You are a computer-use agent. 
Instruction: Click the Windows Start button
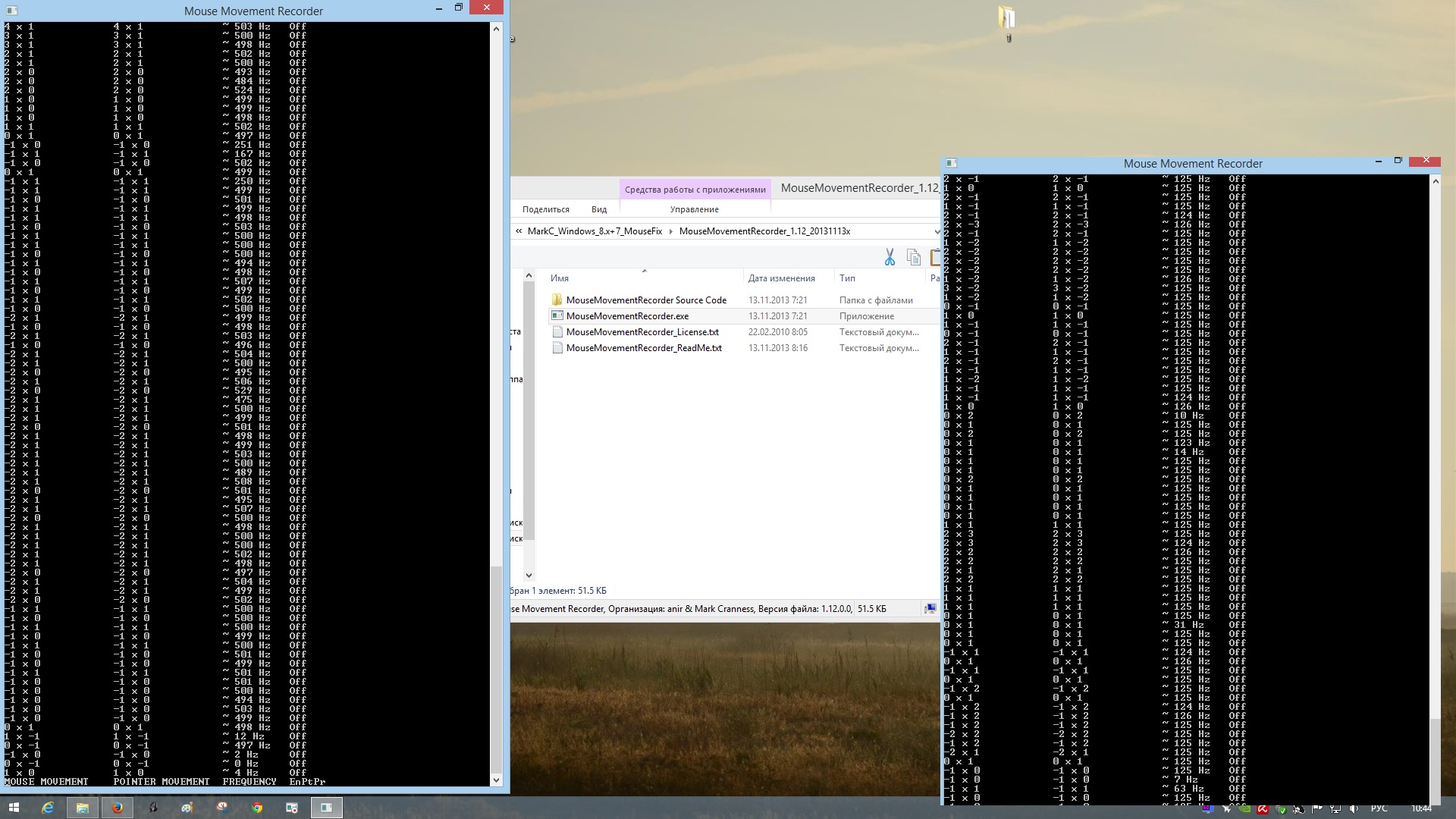[13, 808]
